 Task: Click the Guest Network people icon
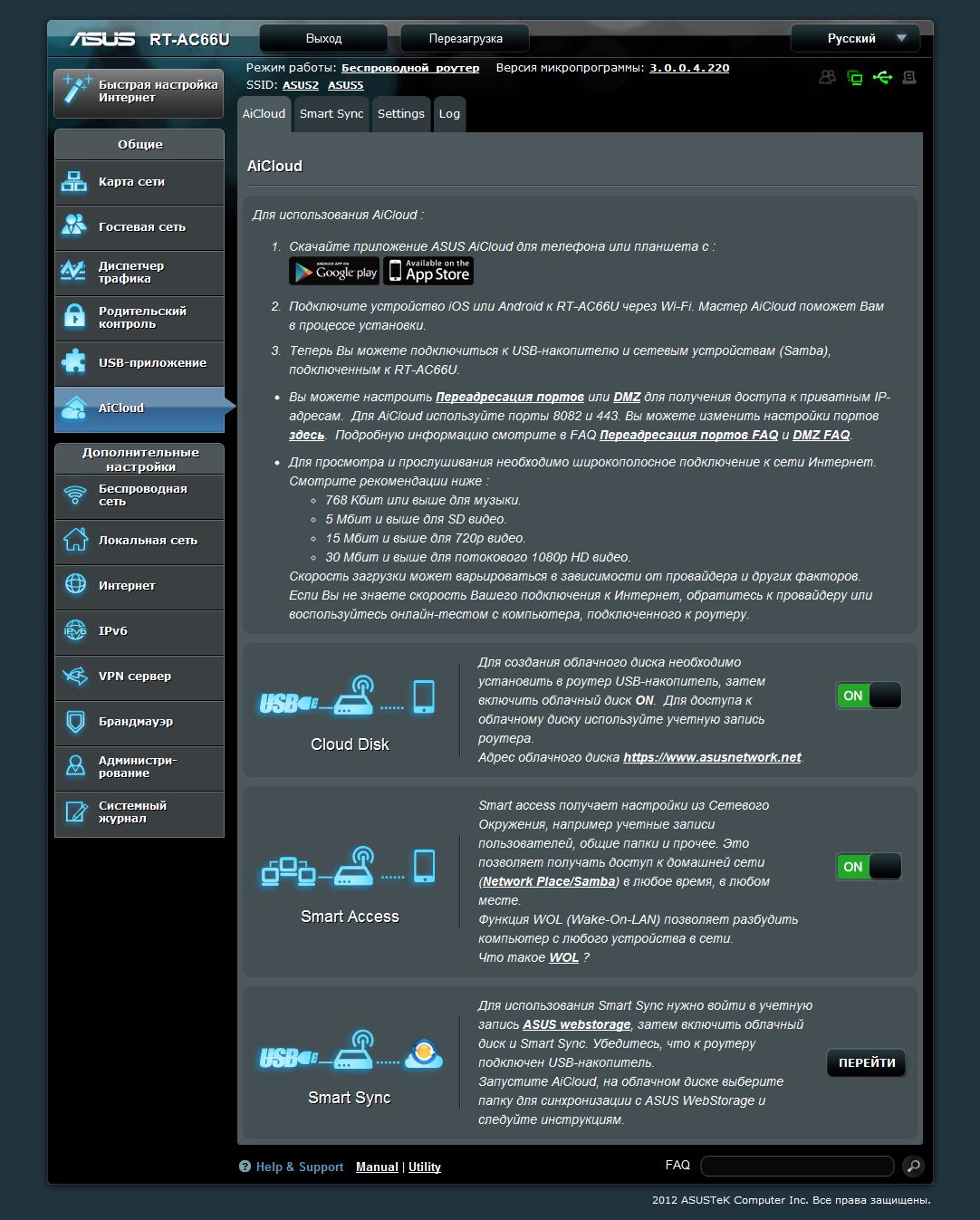[74, 226]
